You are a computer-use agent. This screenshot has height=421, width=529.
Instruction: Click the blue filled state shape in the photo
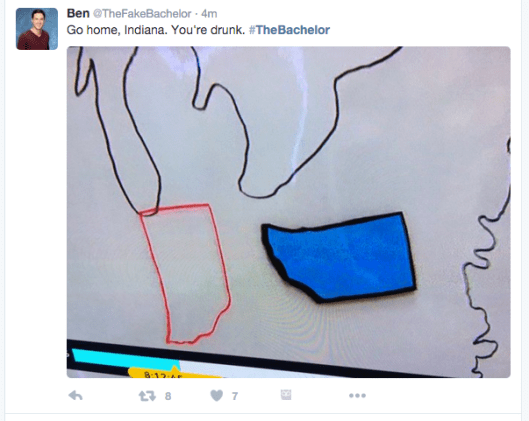click(341, 258)
